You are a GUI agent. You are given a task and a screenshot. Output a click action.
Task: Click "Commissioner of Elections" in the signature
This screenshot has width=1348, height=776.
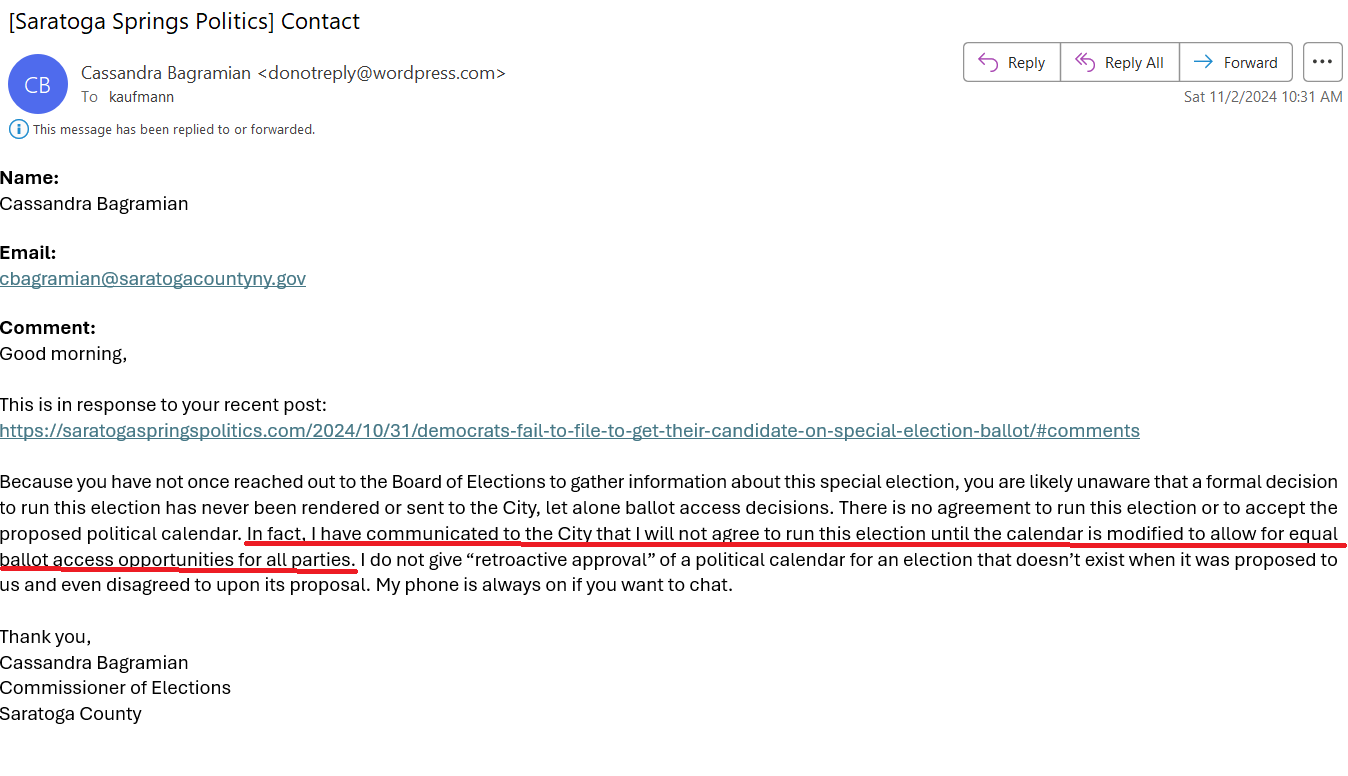(x=115, y=688)
